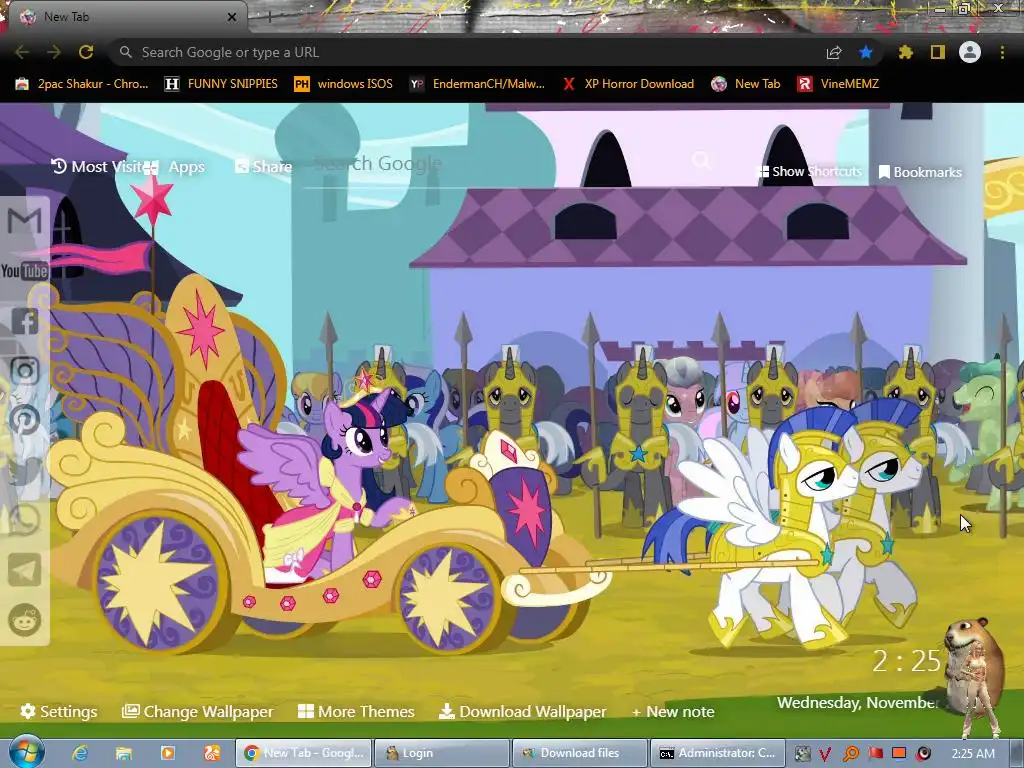Viewport: 1024px width, 768px height.
Task: Open the windows ISOS bookmark
Action: (344, 84)
